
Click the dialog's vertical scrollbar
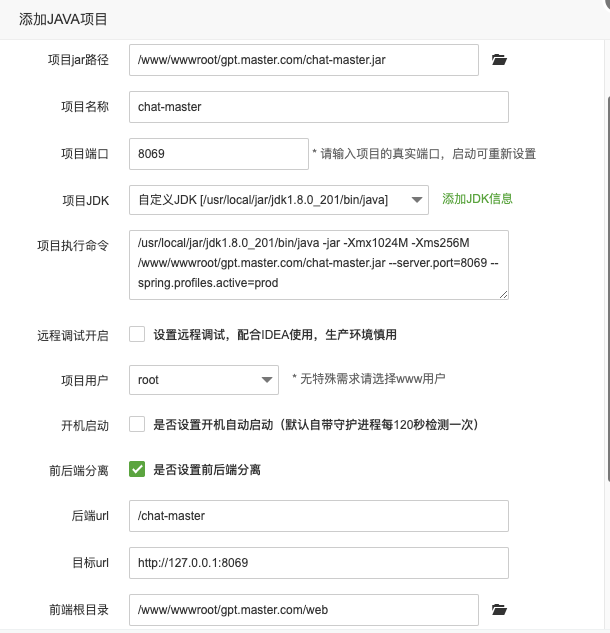[608, 289]
